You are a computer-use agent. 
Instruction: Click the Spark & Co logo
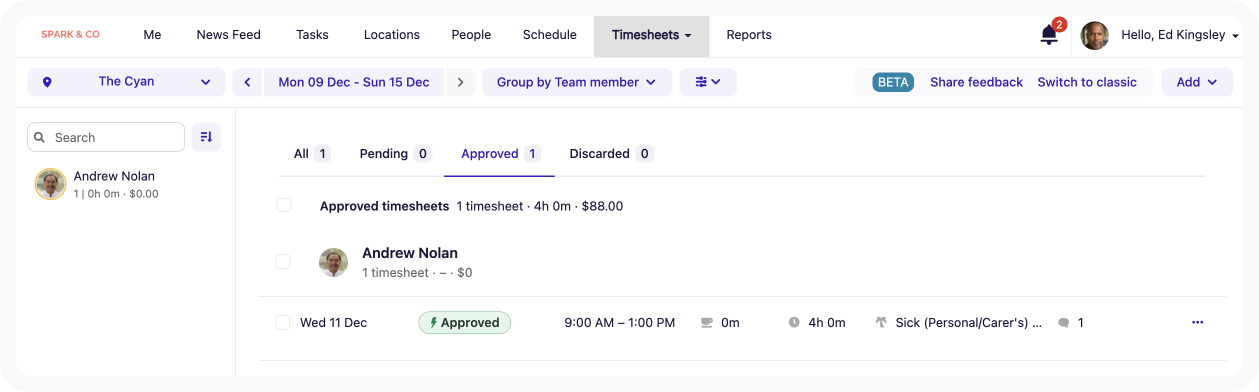tap(70, 35)
